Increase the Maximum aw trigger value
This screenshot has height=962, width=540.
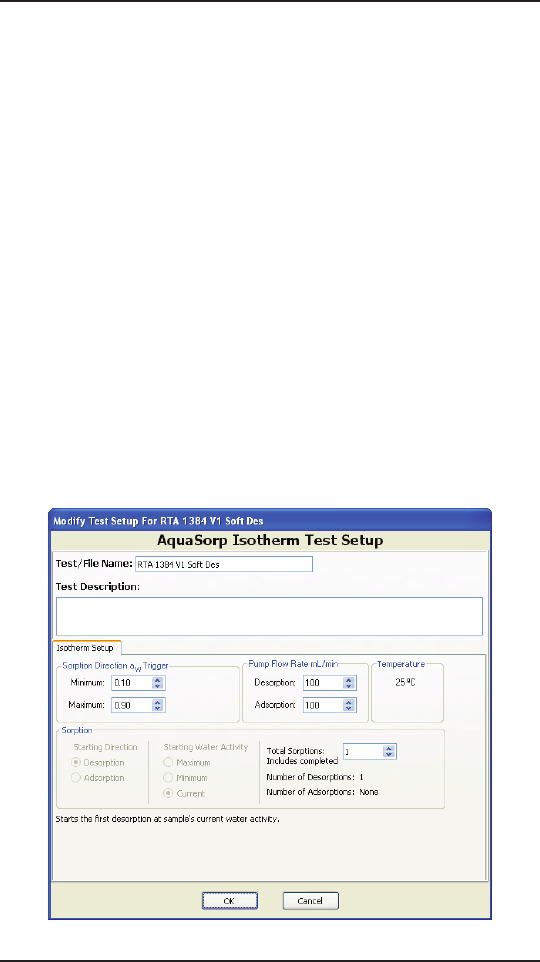(x=158, y=702)
